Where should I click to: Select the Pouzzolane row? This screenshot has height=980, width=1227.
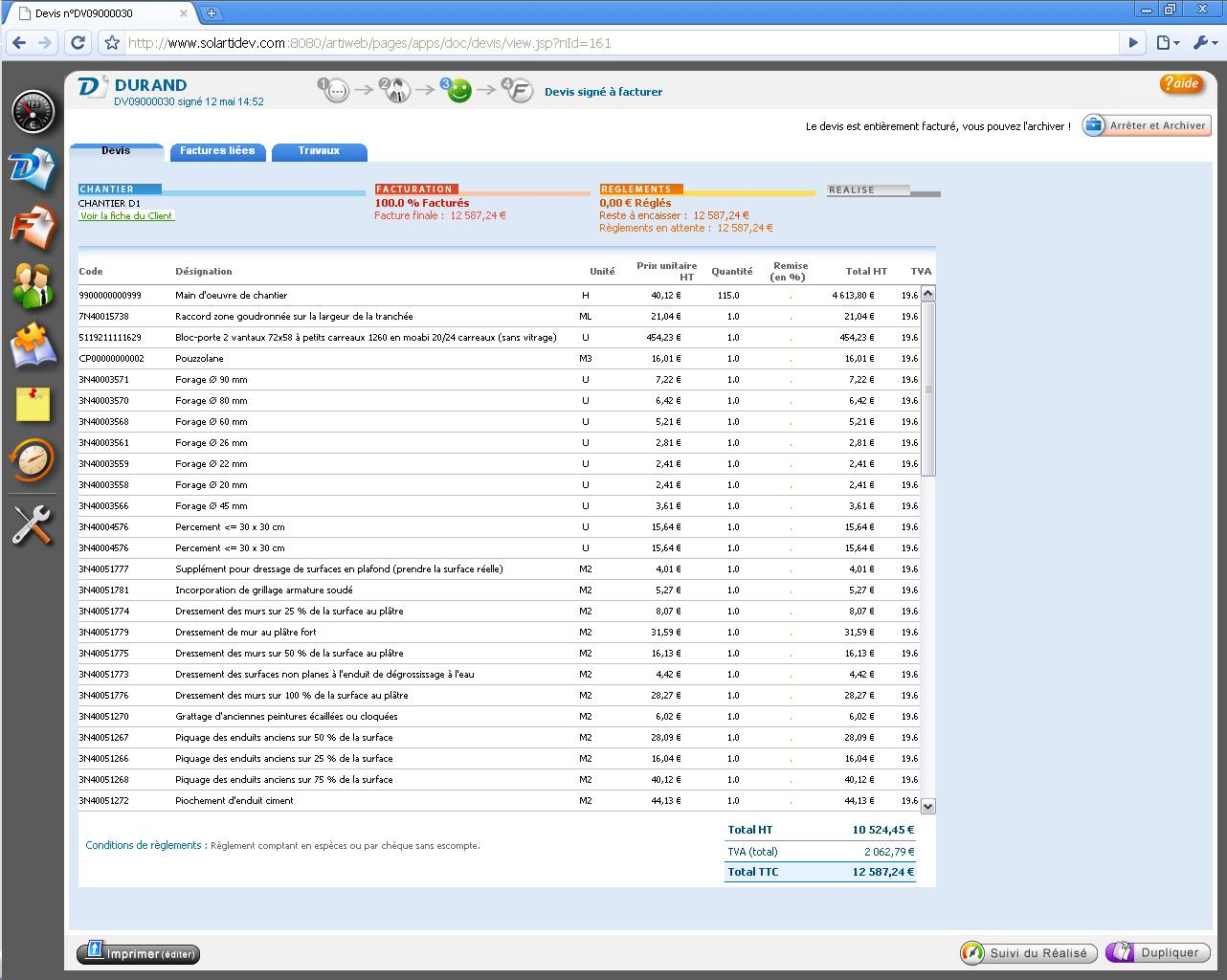(x=499, y=359)
